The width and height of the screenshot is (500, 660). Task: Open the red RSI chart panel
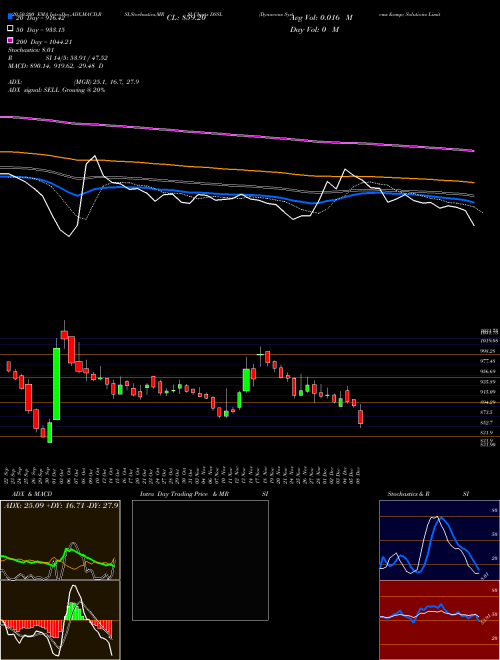pyautogui.click(x=439, y=620)
